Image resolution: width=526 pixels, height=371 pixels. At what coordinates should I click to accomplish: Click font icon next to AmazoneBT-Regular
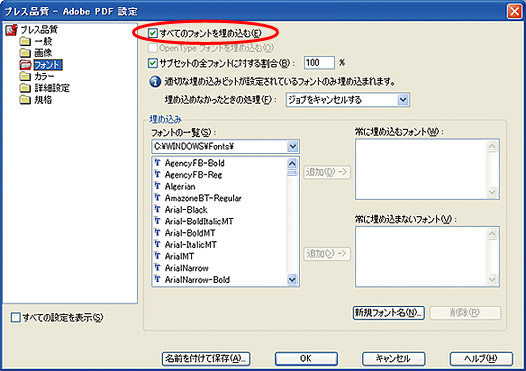pyautogui.click(x=157, y=198)
